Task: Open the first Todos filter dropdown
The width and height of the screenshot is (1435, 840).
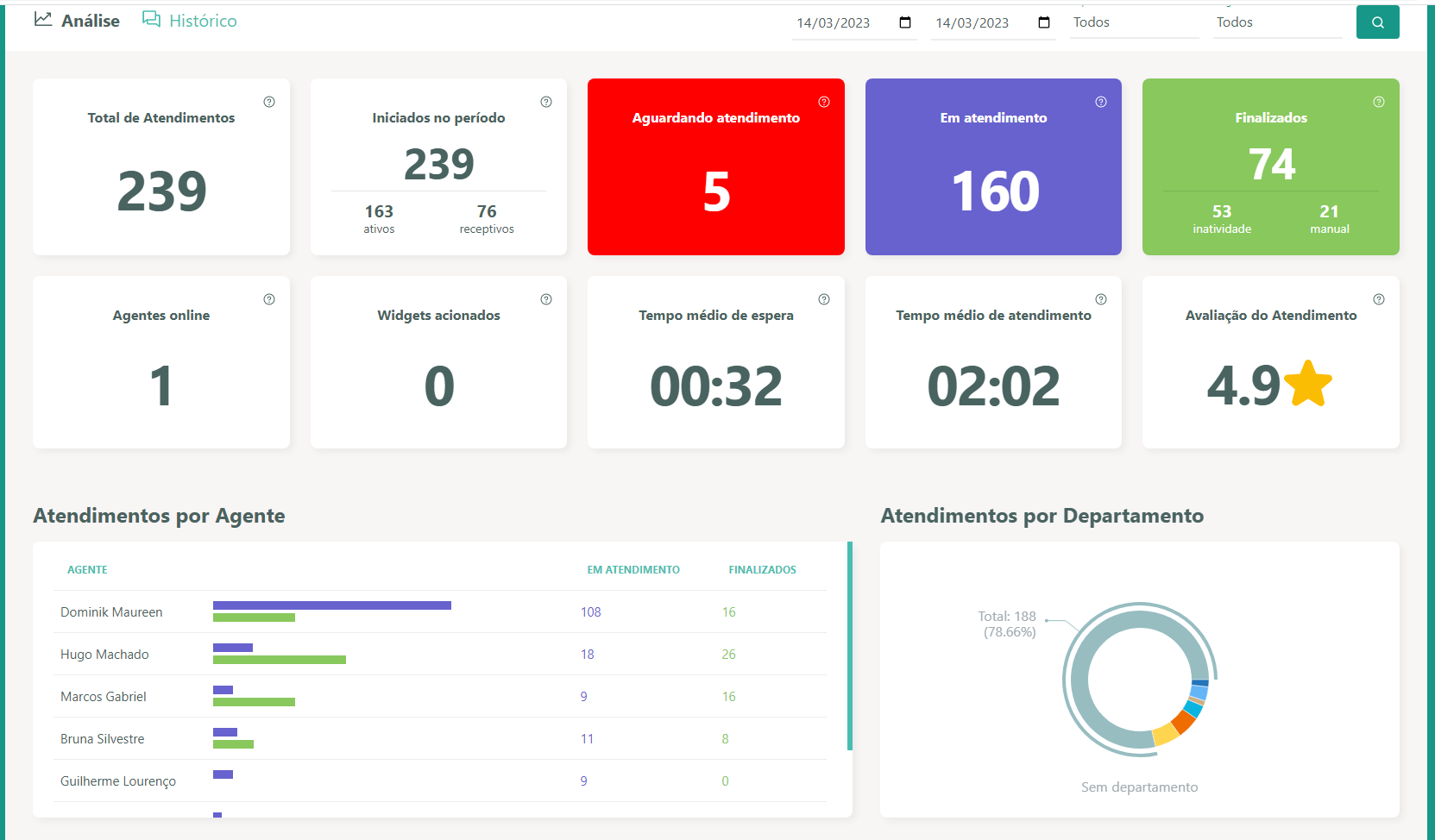Action: click(1135, 22)
